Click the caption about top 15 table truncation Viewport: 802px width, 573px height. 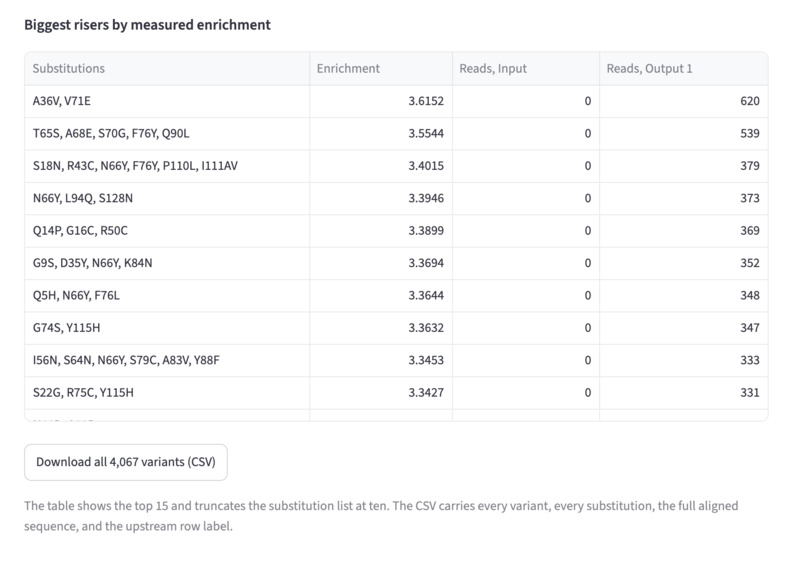pos(381,516)
